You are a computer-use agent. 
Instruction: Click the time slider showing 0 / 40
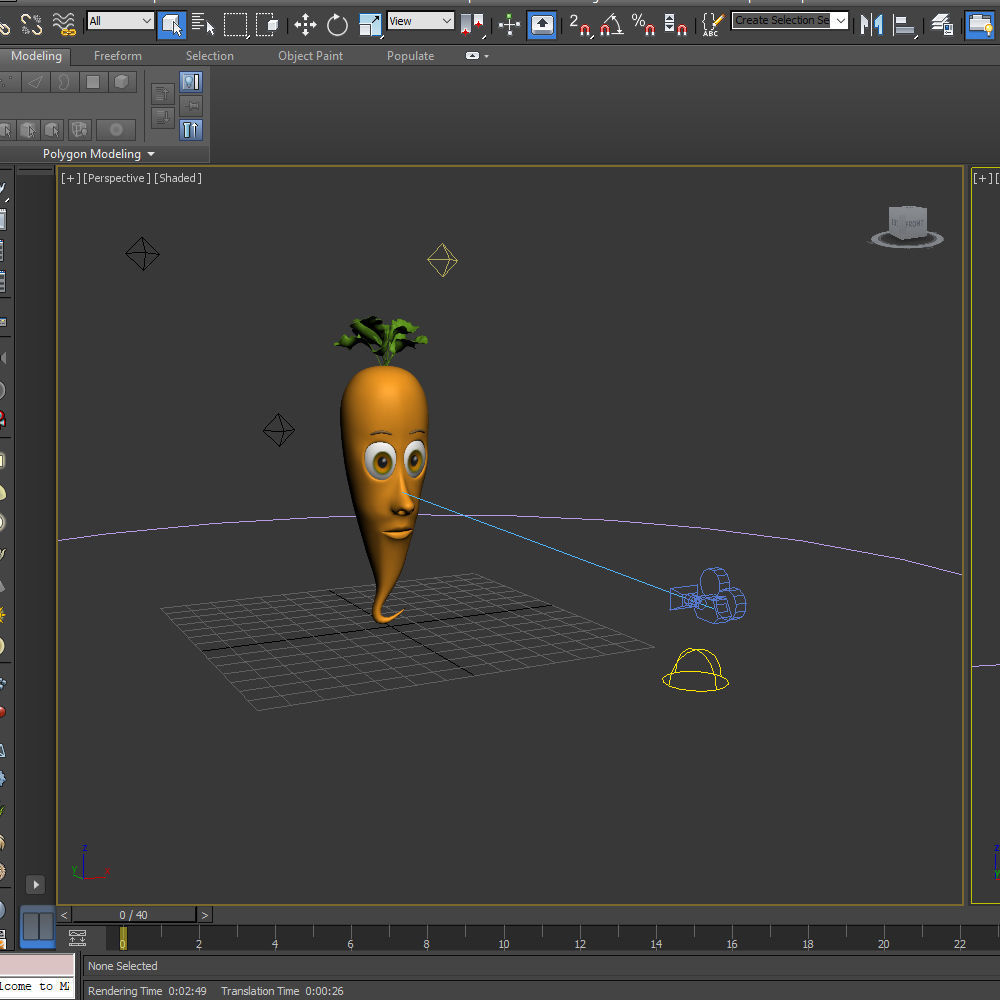click(x=134, y=915)
